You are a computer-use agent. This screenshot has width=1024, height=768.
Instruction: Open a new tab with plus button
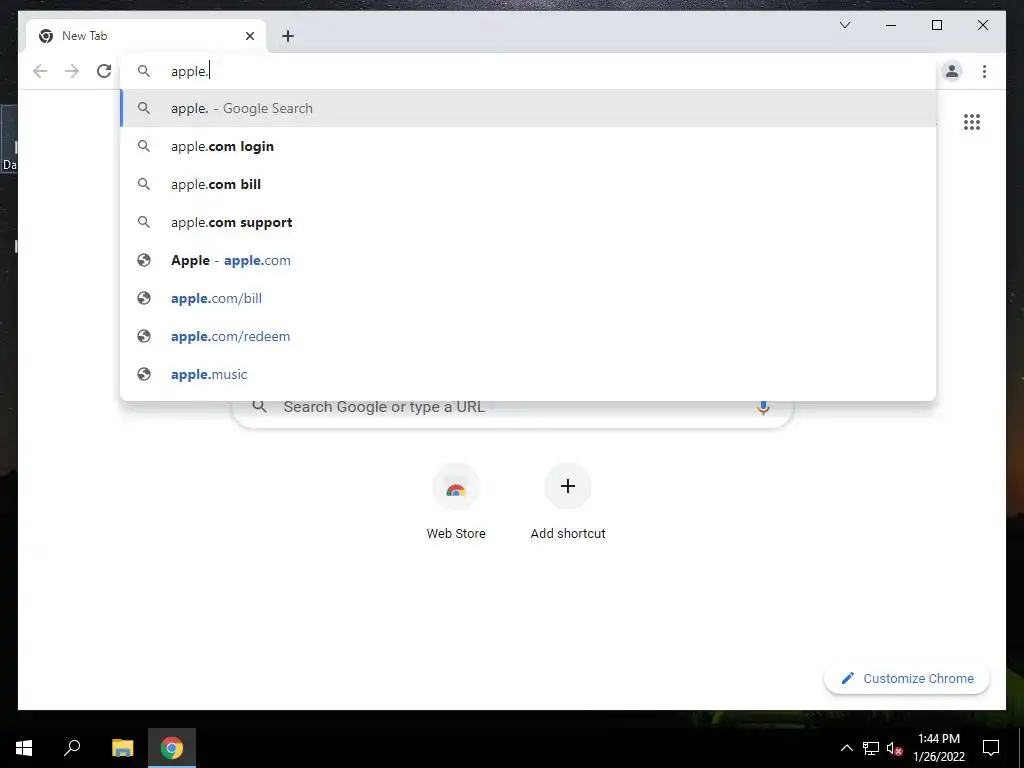coord(287,36)
